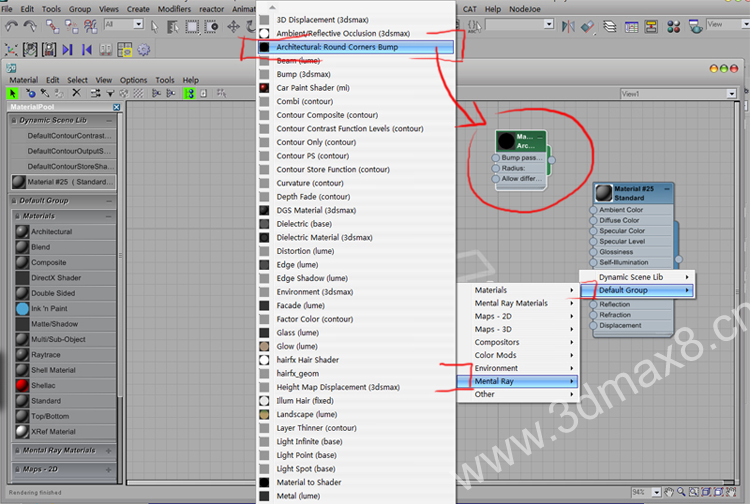Click the Named Selection Sets icon
The height and width of the screenshot is (504, 750).
(474, 26)
